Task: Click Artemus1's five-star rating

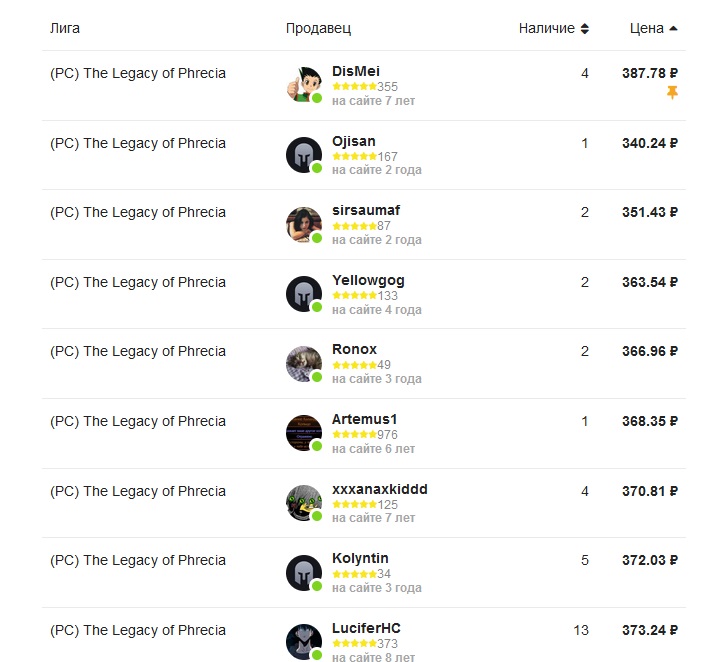Action: (354, 435)
